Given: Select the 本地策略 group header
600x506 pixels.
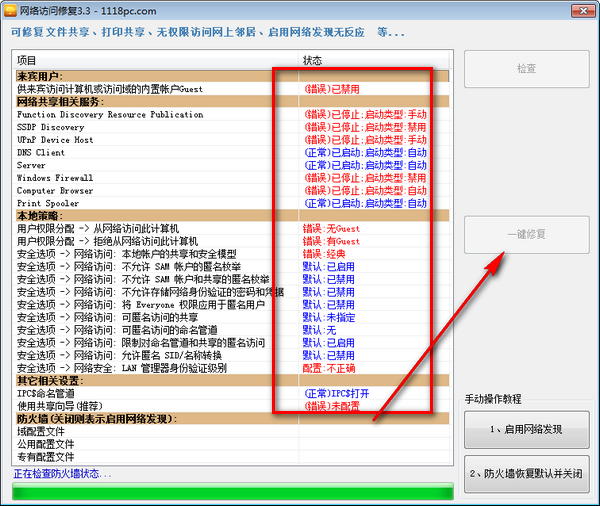Looking at the screenshot, I should pyautogui.click(x=232, y=215).
